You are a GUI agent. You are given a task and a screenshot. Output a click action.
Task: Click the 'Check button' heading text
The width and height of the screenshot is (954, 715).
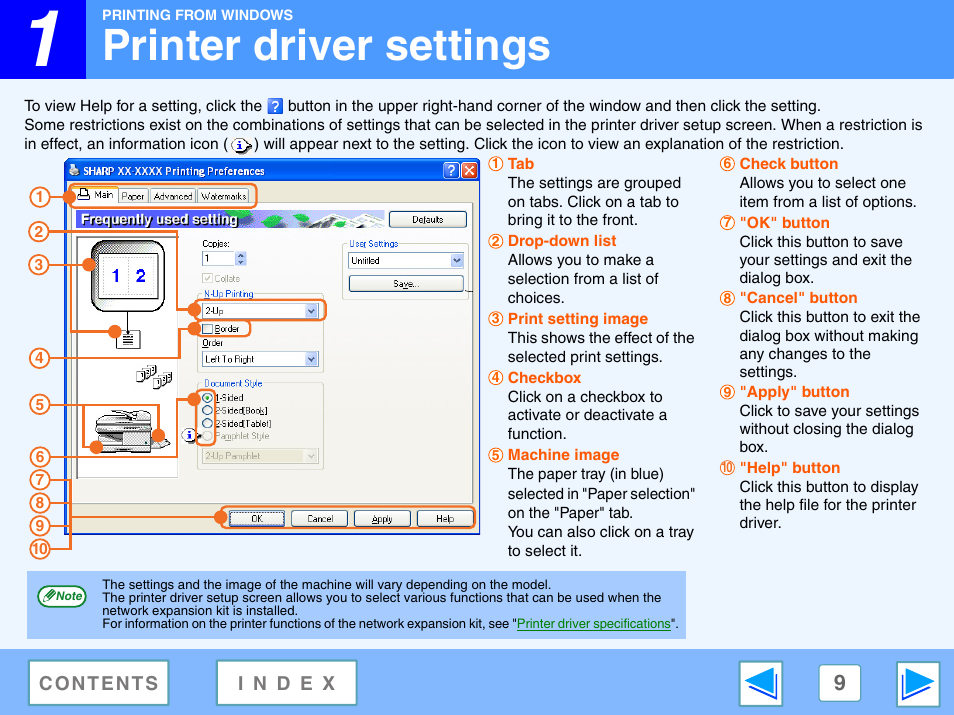tap(789, 164)
